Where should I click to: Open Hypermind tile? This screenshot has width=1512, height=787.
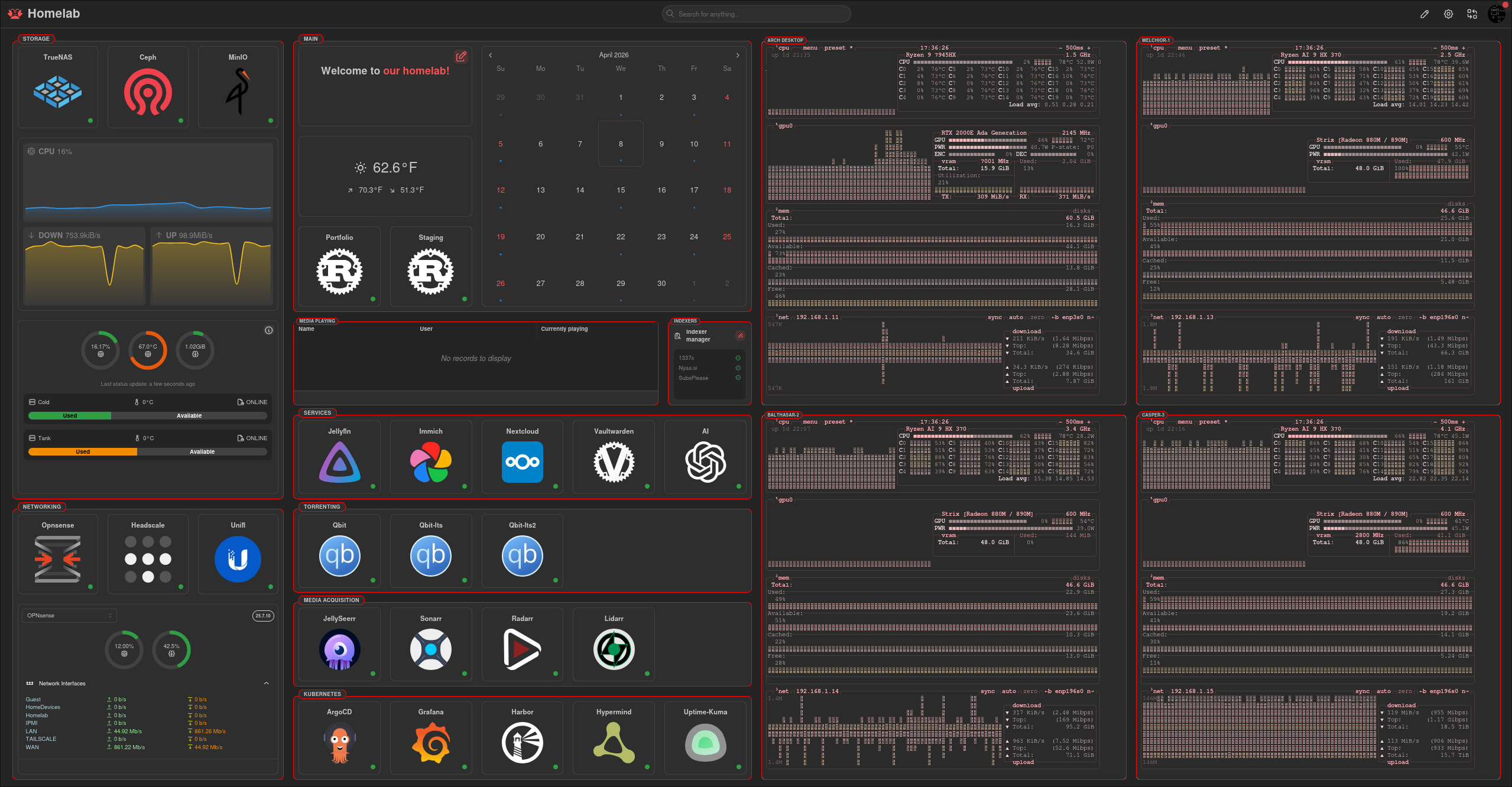click(x=614, y=737)
